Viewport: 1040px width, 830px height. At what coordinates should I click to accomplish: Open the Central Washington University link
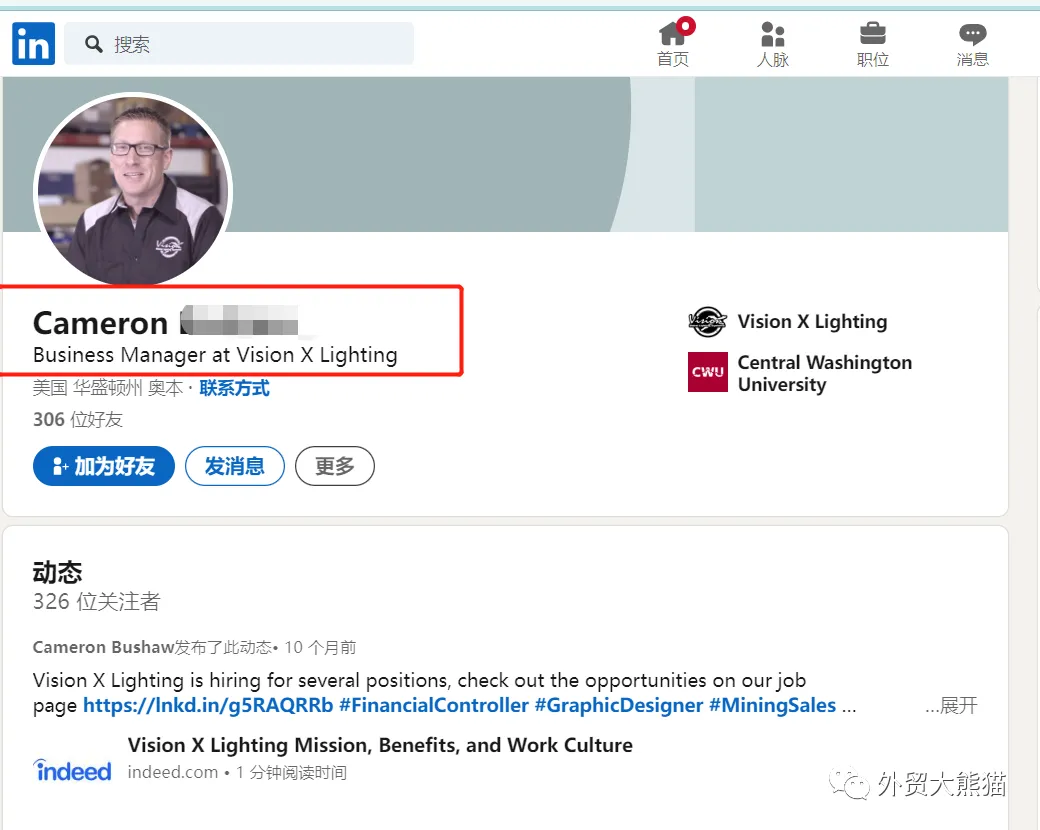pos(824,374)
